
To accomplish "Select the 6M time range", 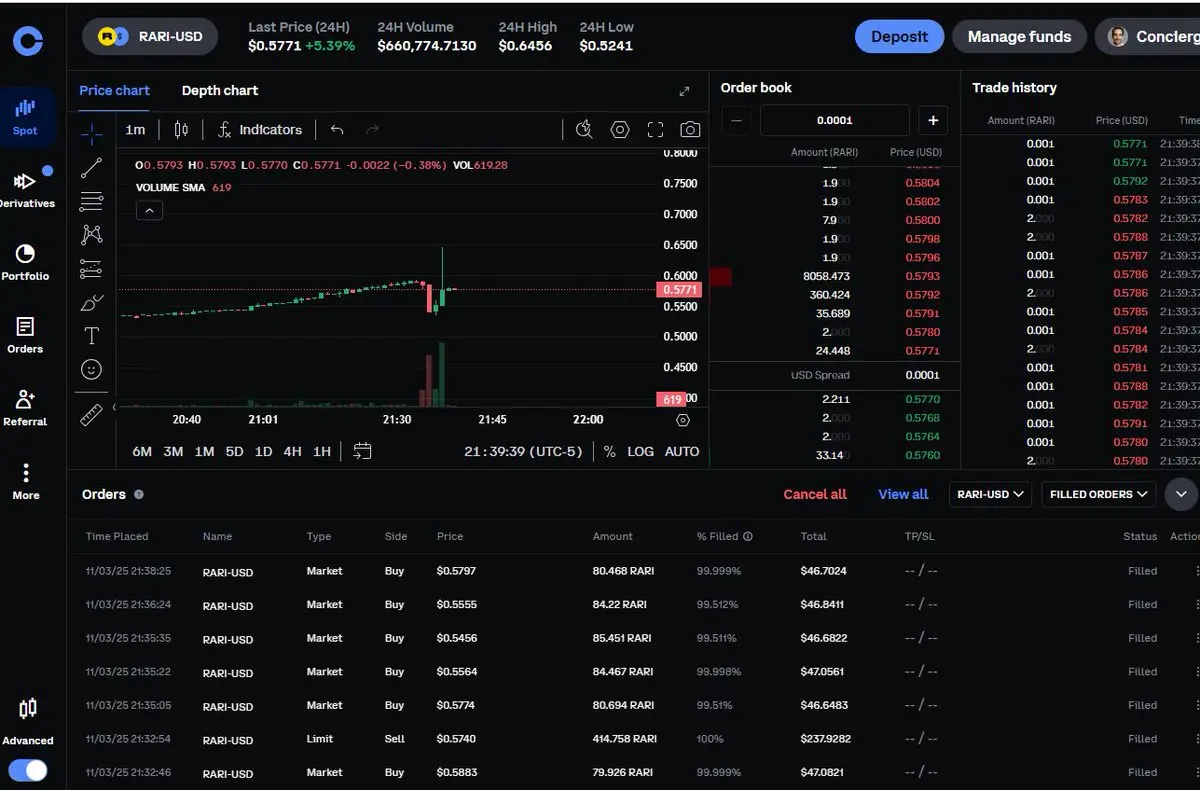I will 142,452.
